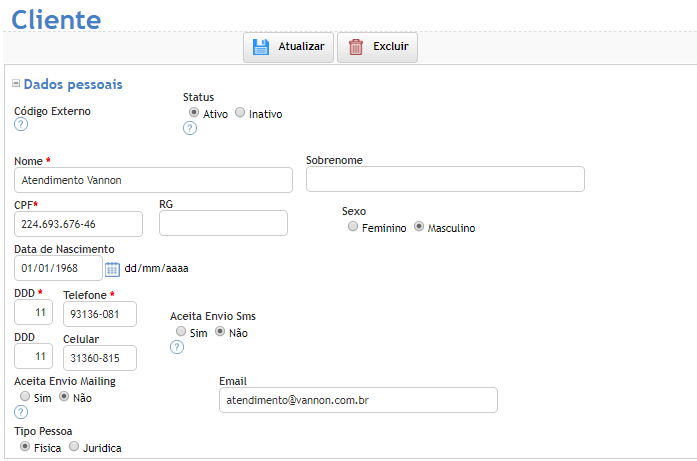This screenshot has width=697, height=461.
Task: Focus the Sobrenome input field
Action: click(x=445, y=179)
